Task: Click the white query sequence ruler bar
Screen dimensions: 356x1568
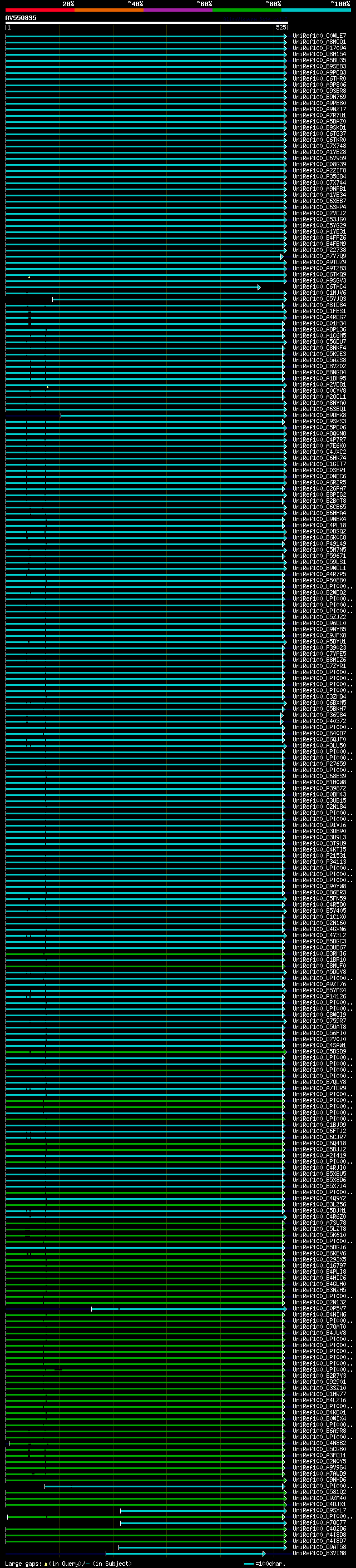Action: click(147, 23)
